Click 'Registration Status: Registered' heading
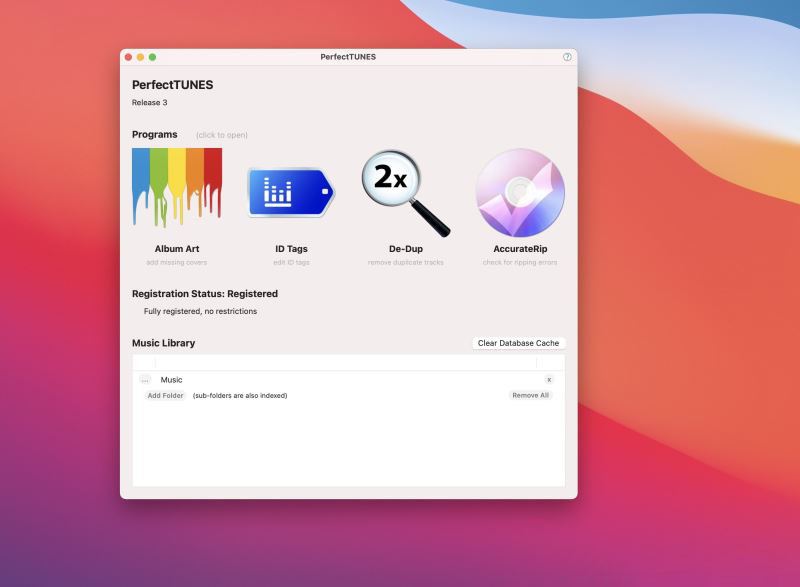This screenshot has height=587, width=800. pyautogui.click(x=205, y=294)
